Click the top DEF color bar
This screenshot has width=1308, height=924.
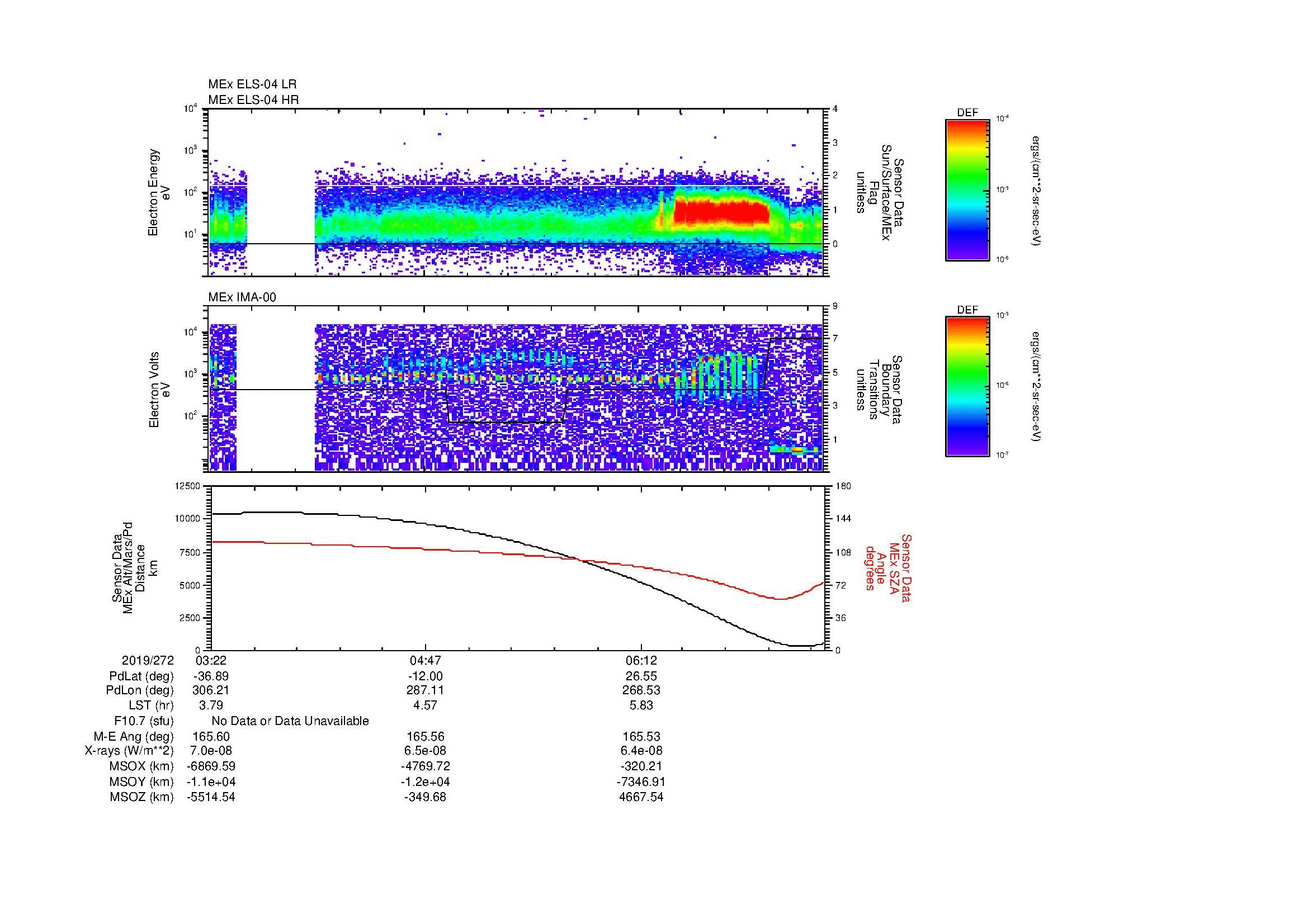967,189
